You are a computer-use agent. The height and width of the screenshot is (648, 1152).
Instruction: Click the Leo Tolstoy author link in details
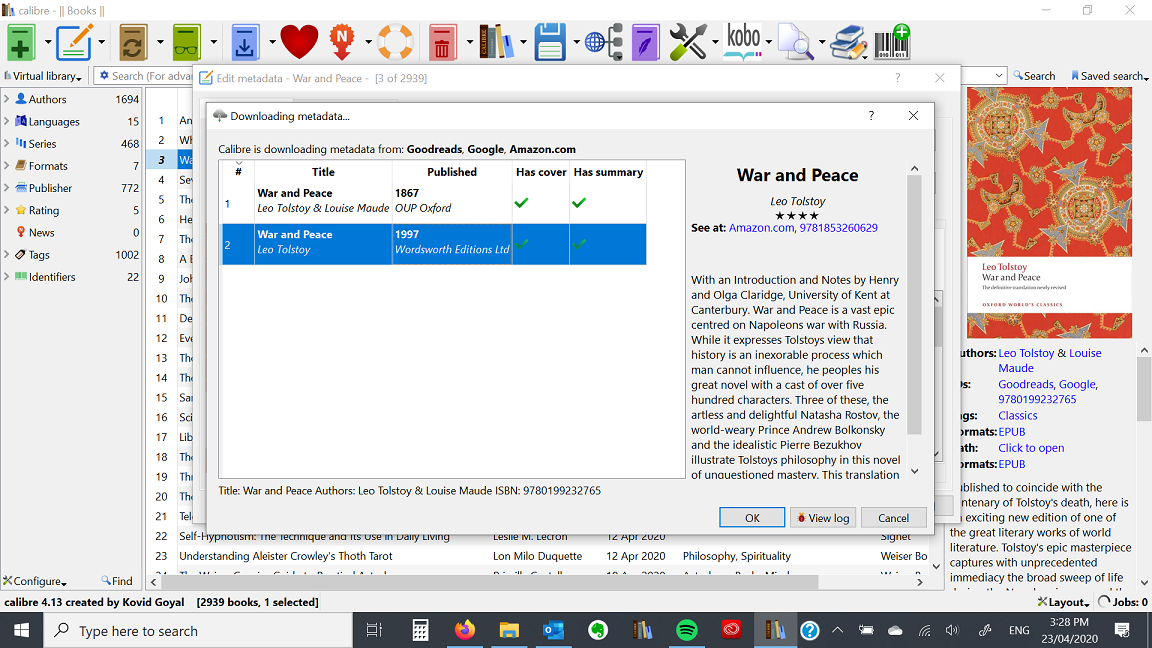coord(1026,353)
